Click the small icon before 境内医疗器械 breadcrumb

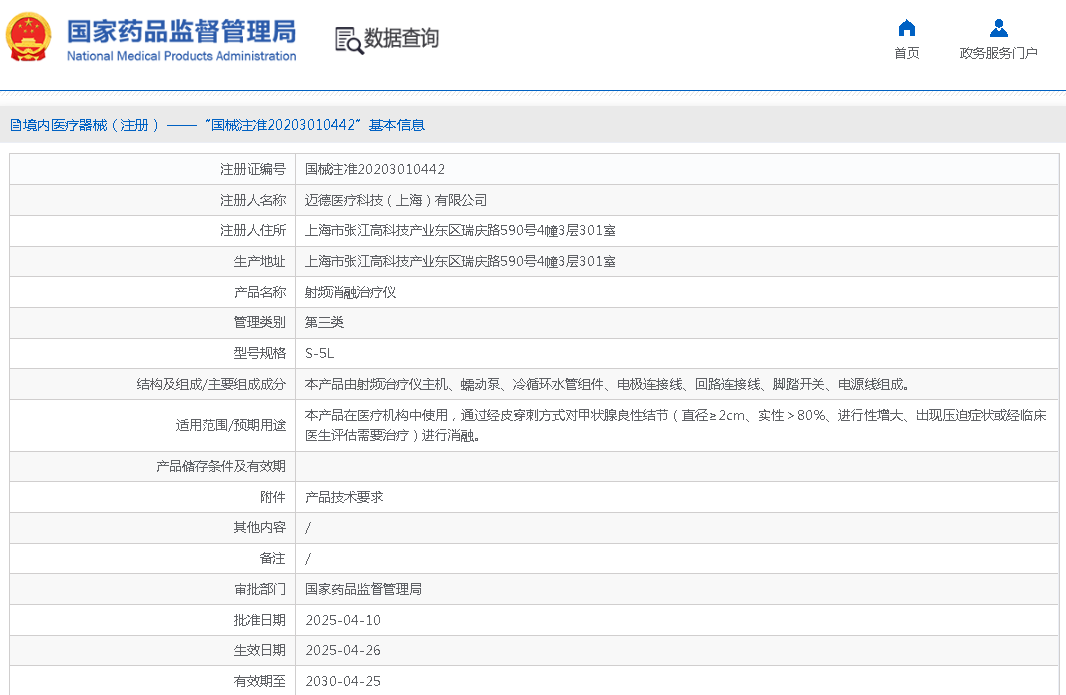15,125
